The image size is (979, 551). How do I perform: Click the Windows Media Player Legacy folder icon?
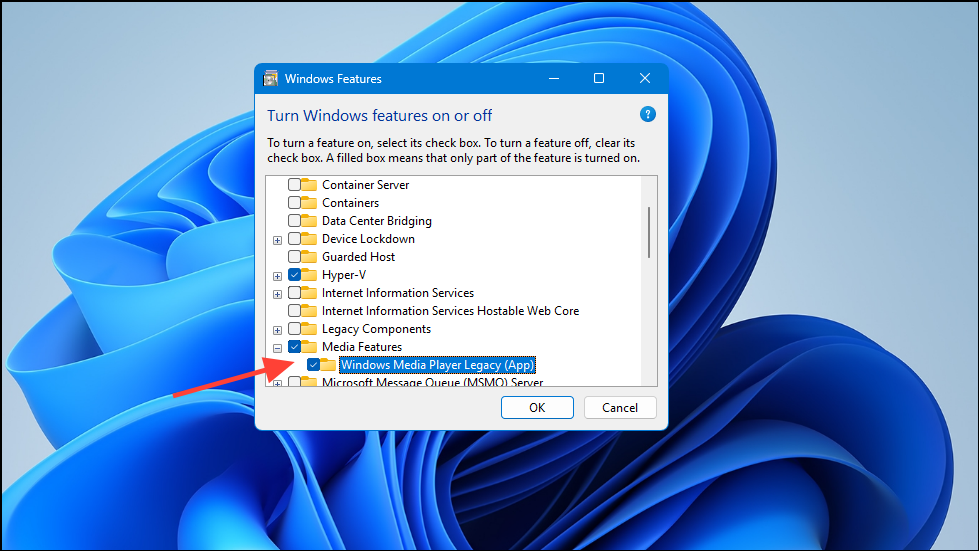click(328, 364)
